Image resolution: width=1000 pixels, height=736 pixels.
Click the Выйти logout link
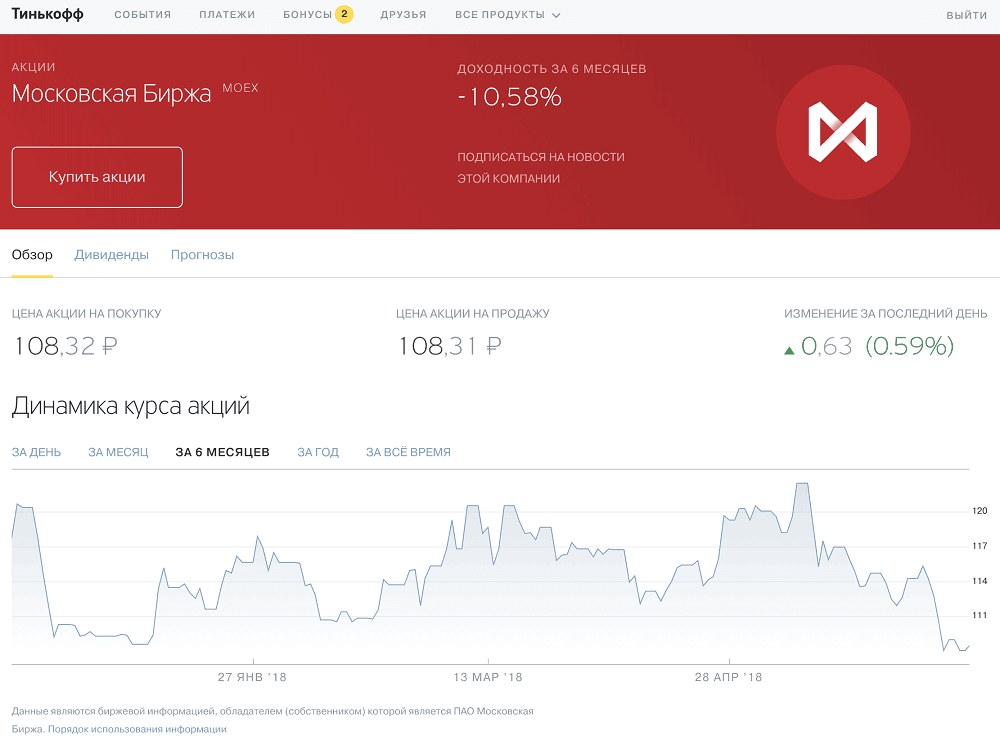[966, 15]
